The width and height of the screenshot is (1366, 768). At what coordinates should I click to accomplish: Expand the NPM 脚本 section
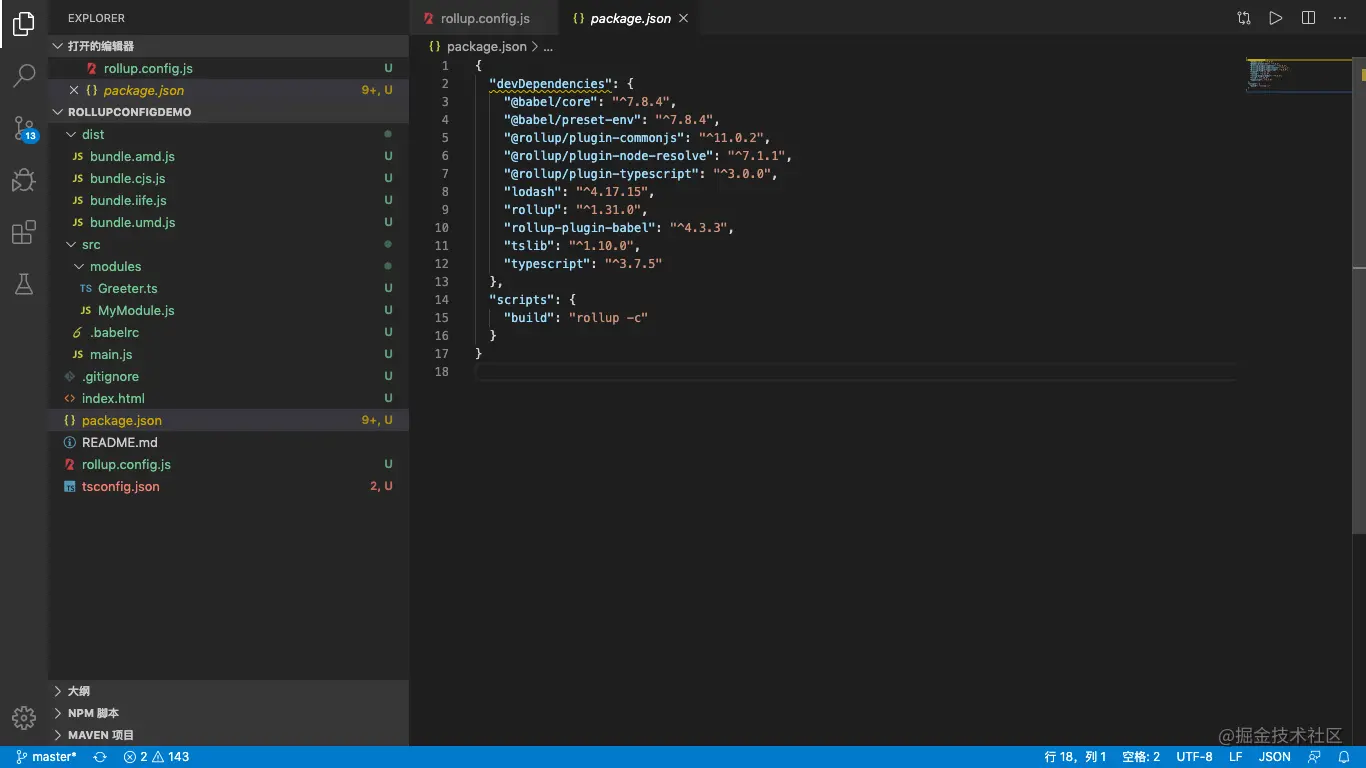229,713
